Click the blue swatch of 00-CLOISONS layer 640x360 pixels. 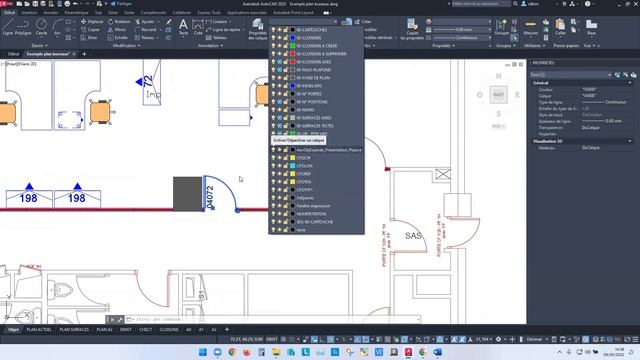coord(292,38)
